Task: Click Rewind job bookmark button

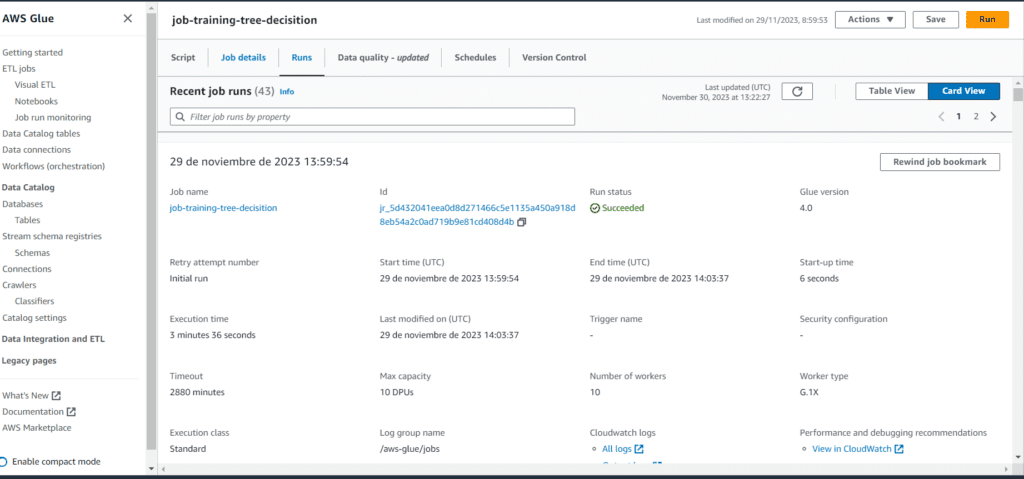Action: [939, 162]
